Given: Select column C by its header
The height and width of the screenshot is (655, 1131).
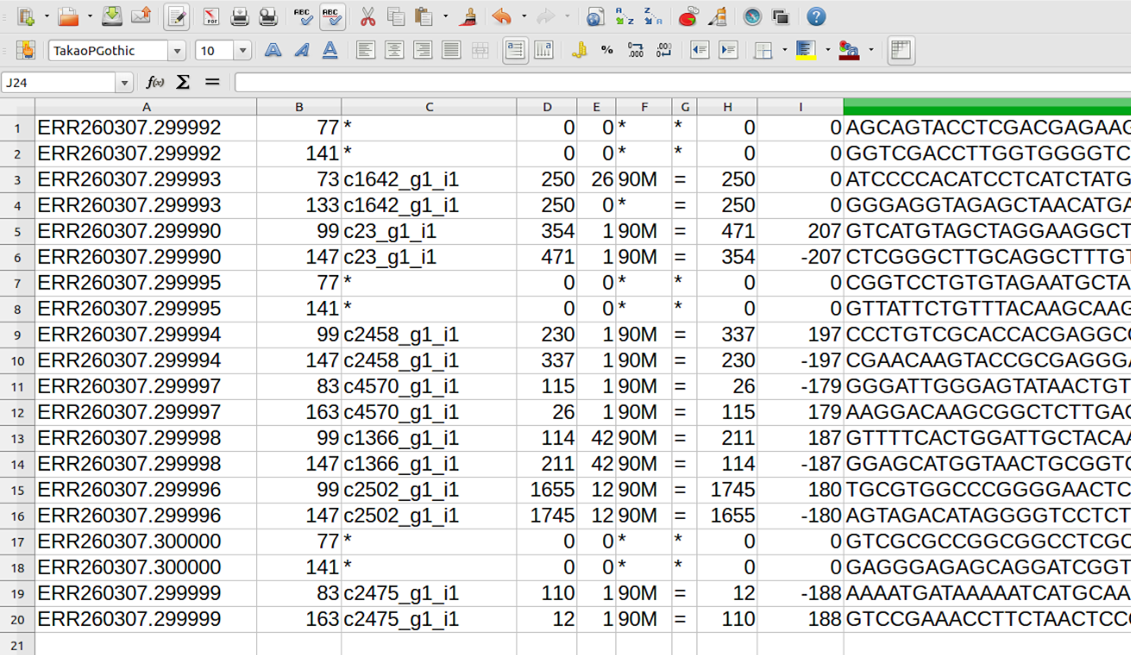Looking at the screenshot, I should click(429, 107).
